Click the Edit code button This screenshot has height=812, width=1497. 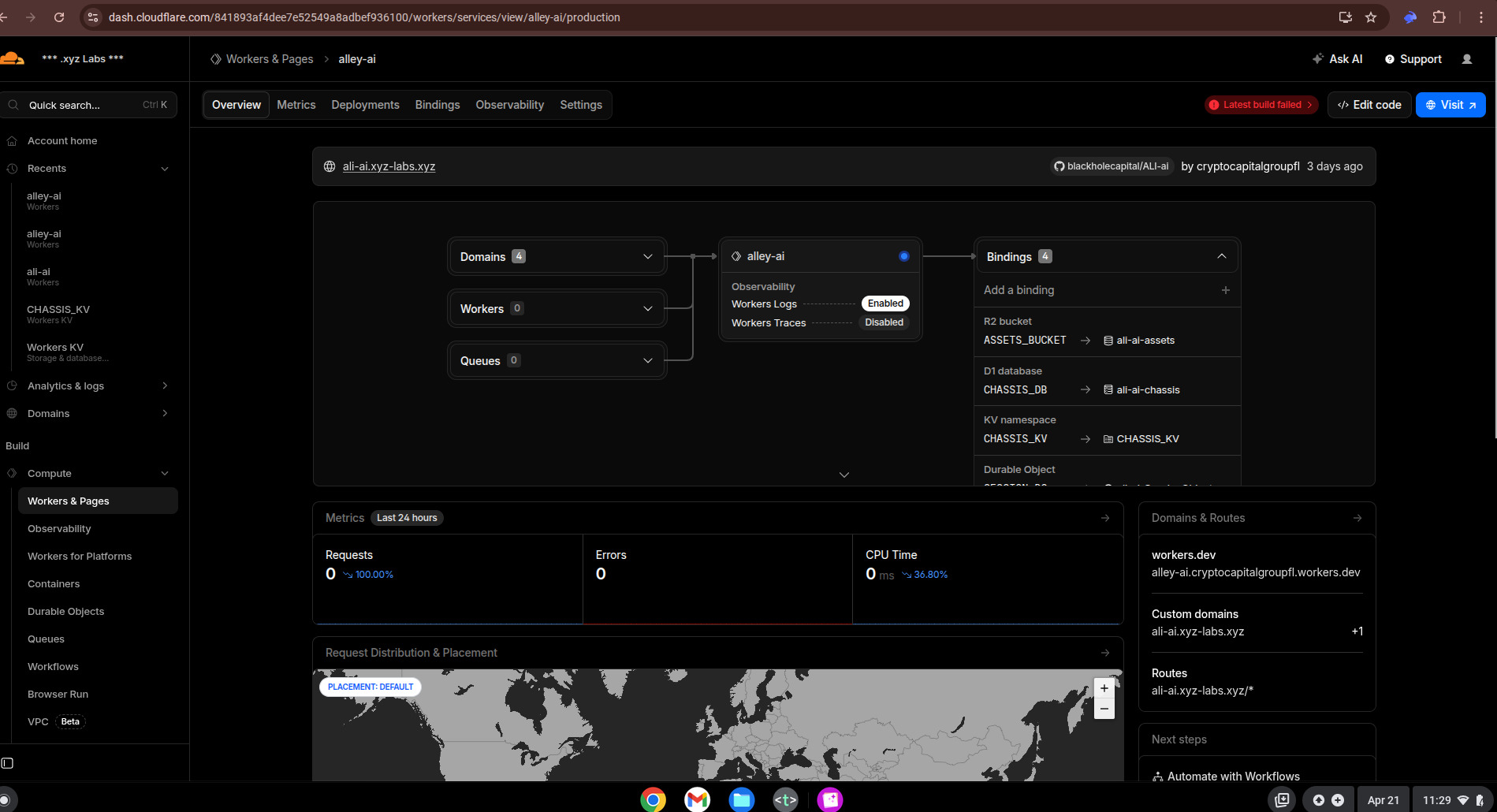pyautogui.click(x=1369, y=105)
